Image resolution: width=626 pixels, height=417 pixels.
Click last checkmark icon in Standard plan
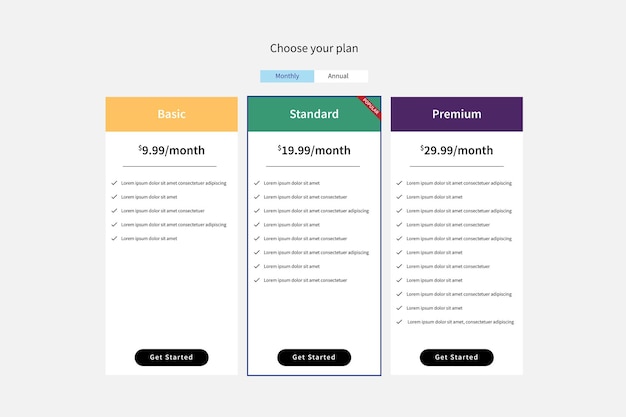pyautogui.click(x=257, y=280)
